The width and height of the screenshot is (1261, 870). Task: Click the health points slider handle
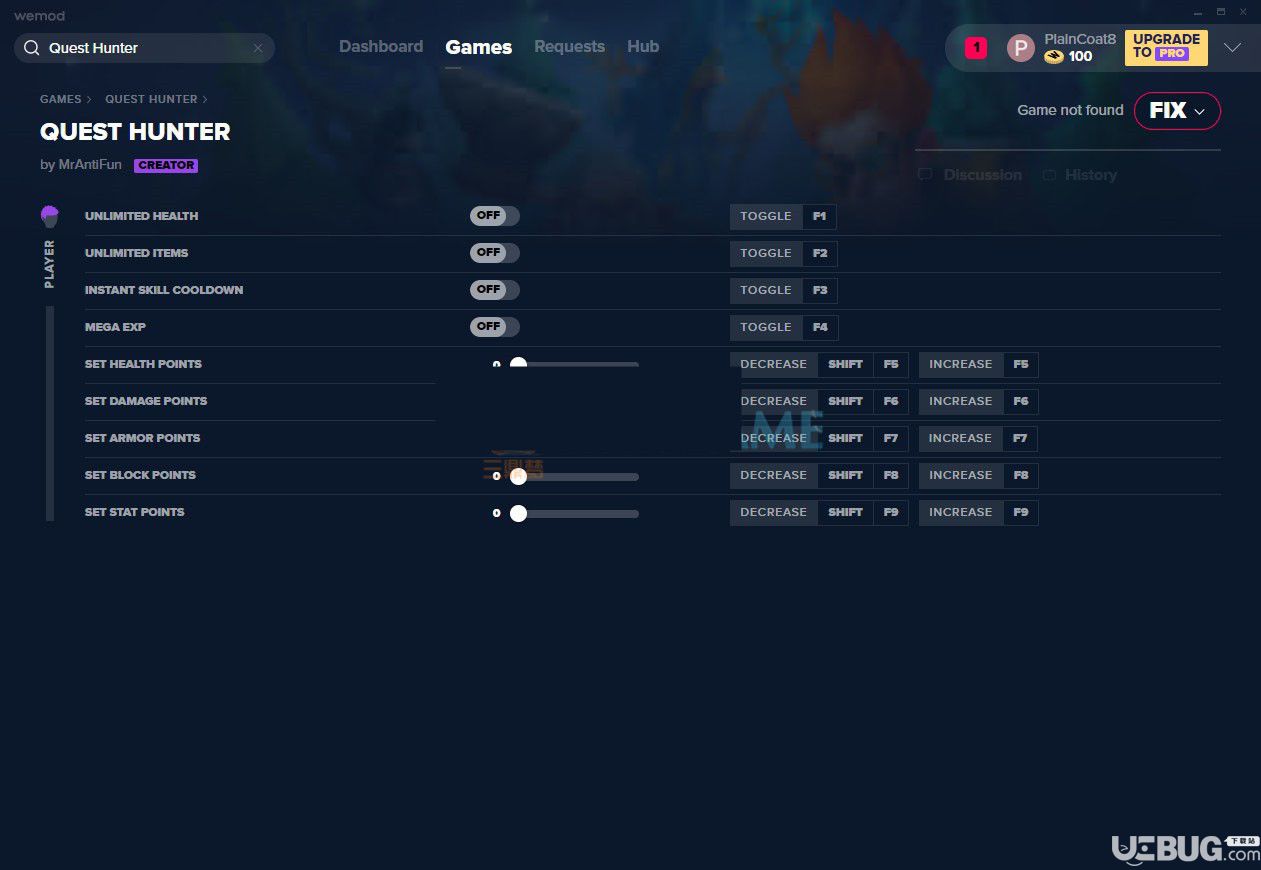518,364
